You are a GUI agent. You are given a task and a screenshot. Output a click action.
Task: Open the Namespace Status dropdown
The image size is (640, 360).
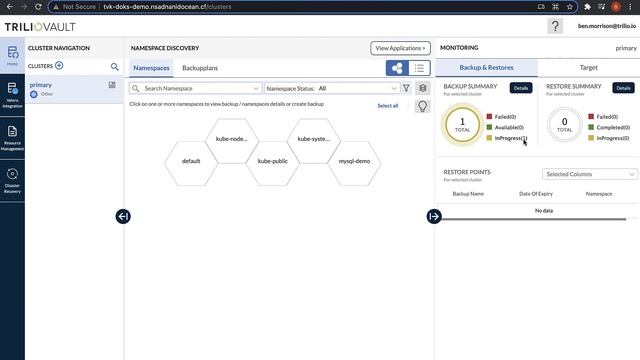pos(331,88)
